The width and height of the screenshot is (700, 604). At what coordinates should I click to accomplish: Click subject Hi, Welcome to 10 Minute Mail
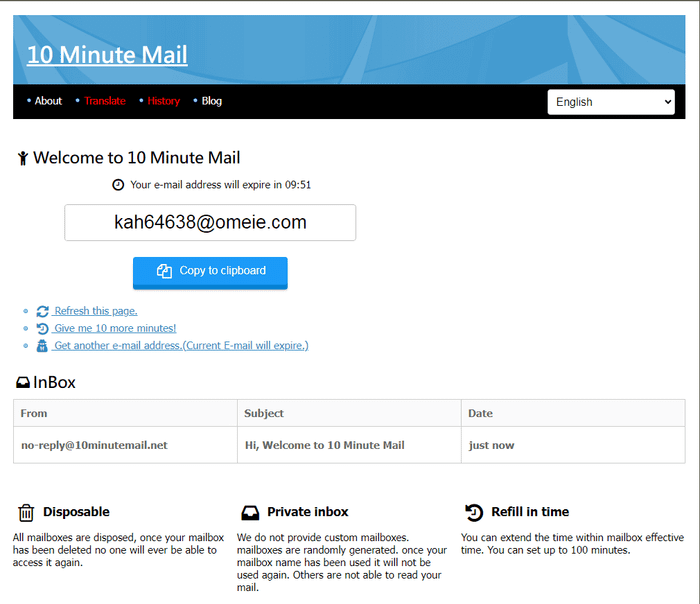(x=325, y=445)
